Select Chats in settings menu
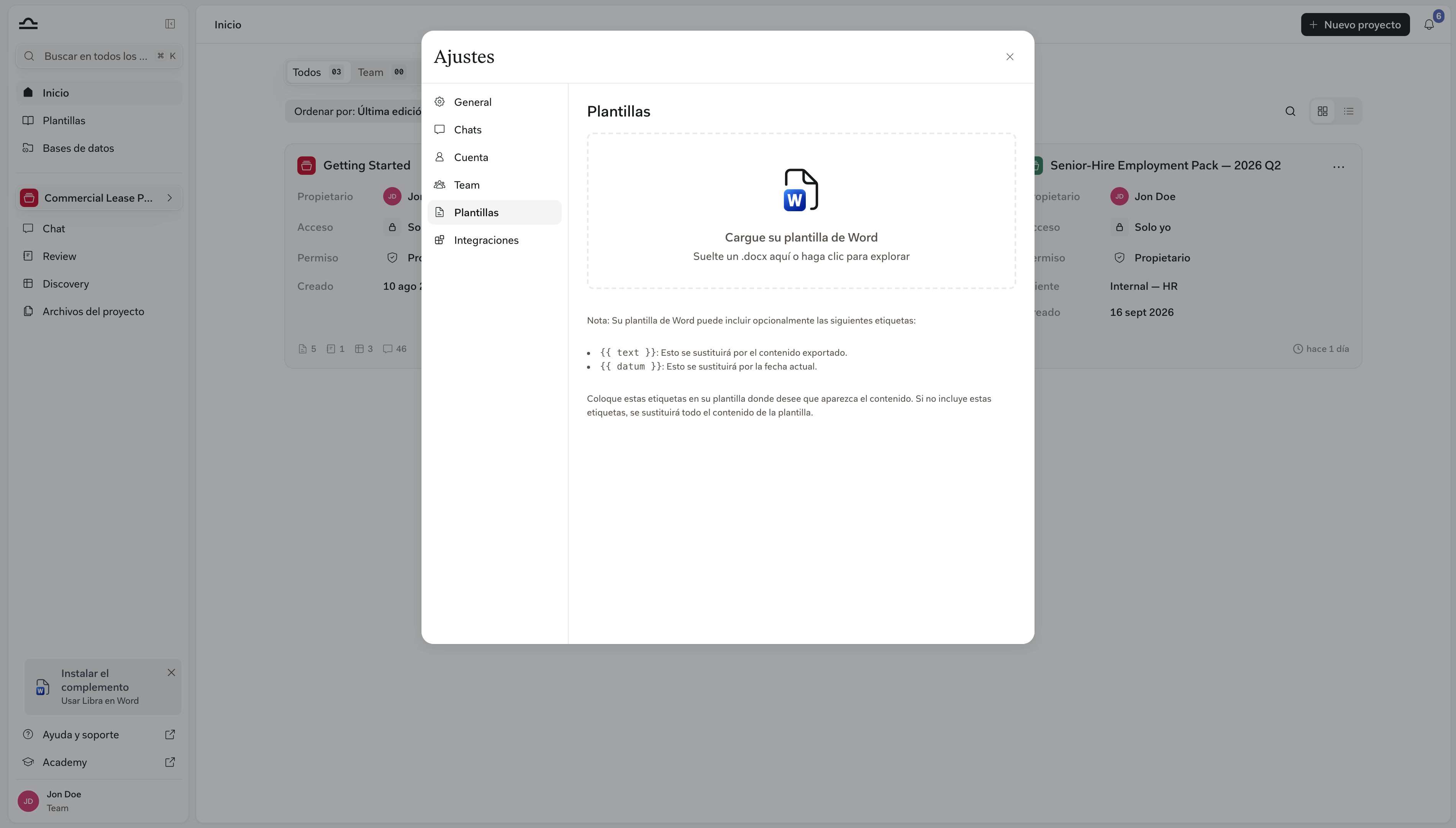The image size is (1456, 828). click(x=494, y=130)
